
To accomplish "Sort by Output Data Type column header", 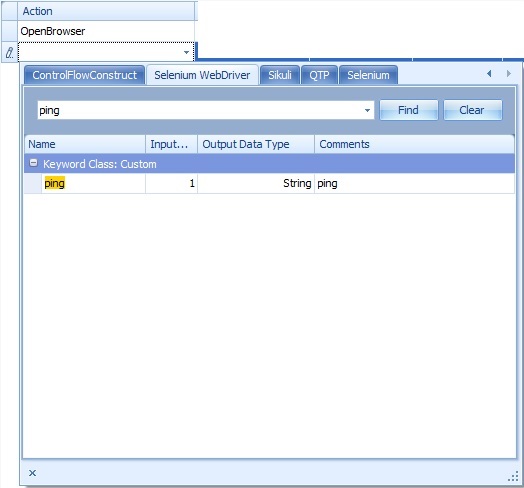I will [x=256, y=144].
